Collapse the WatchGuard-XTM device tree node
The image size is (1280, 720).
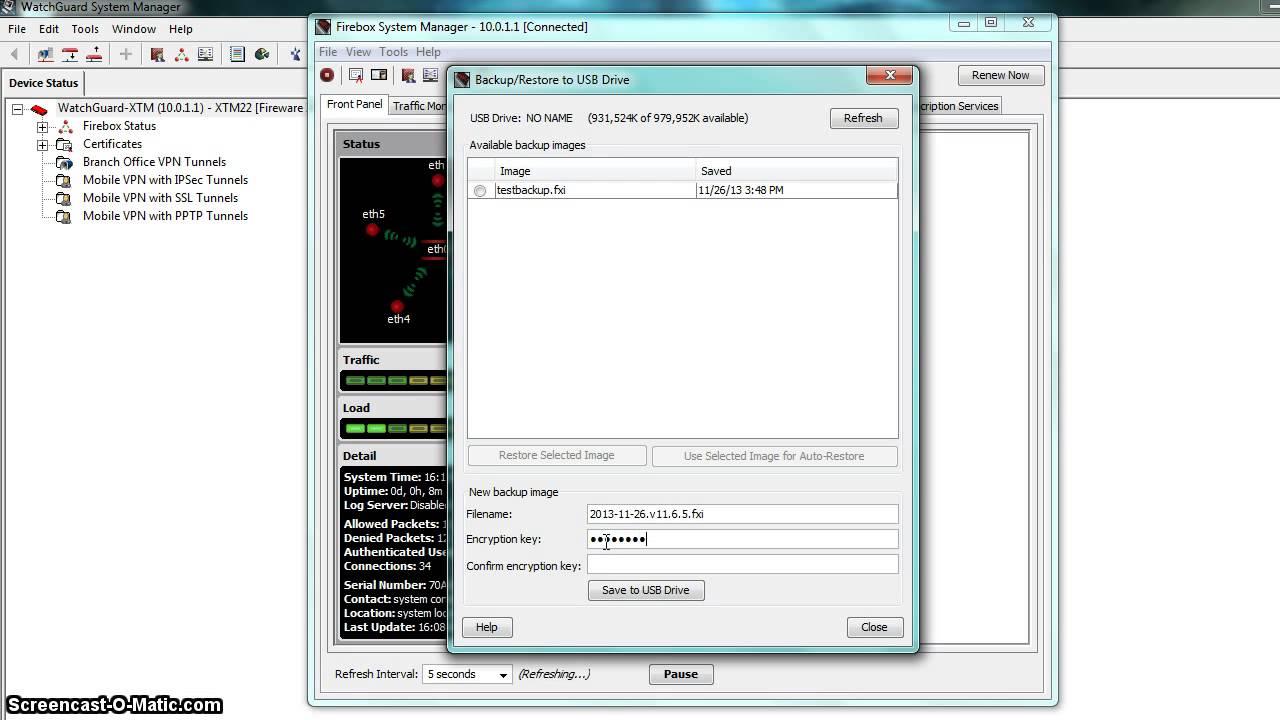17,109
